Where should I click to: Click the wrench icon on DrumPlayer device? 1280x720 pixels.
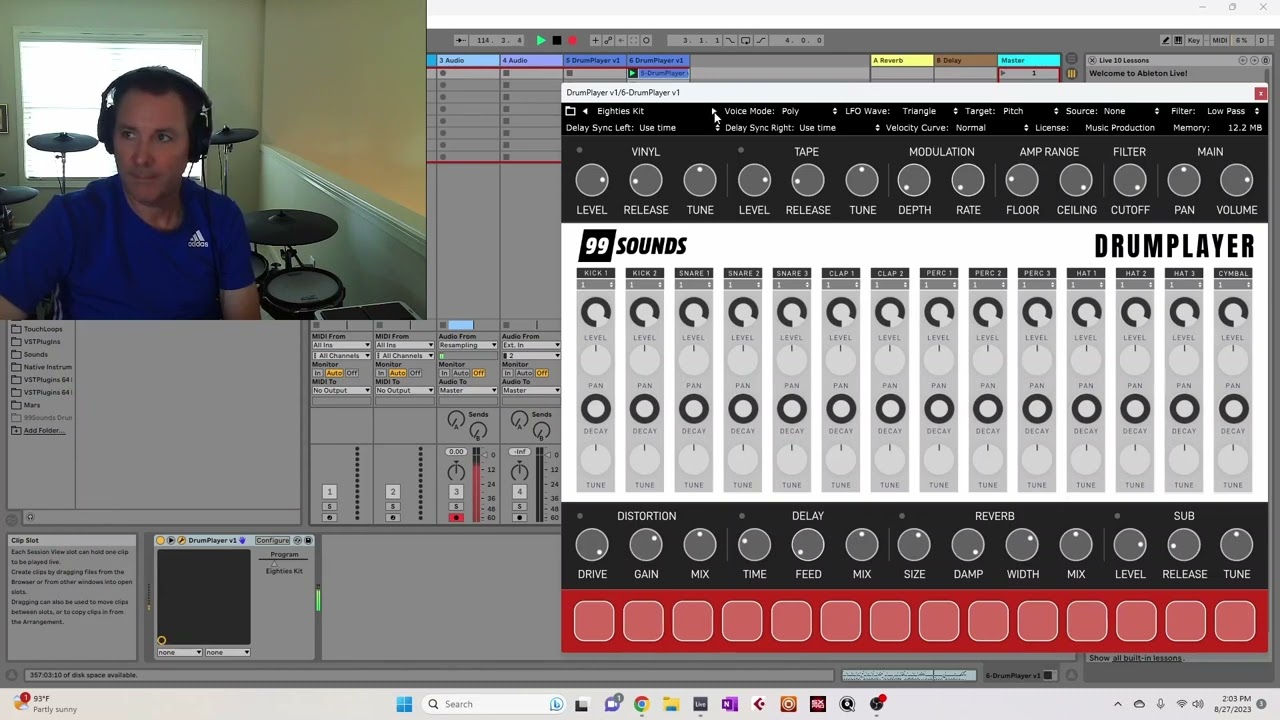tap(181, 540)
